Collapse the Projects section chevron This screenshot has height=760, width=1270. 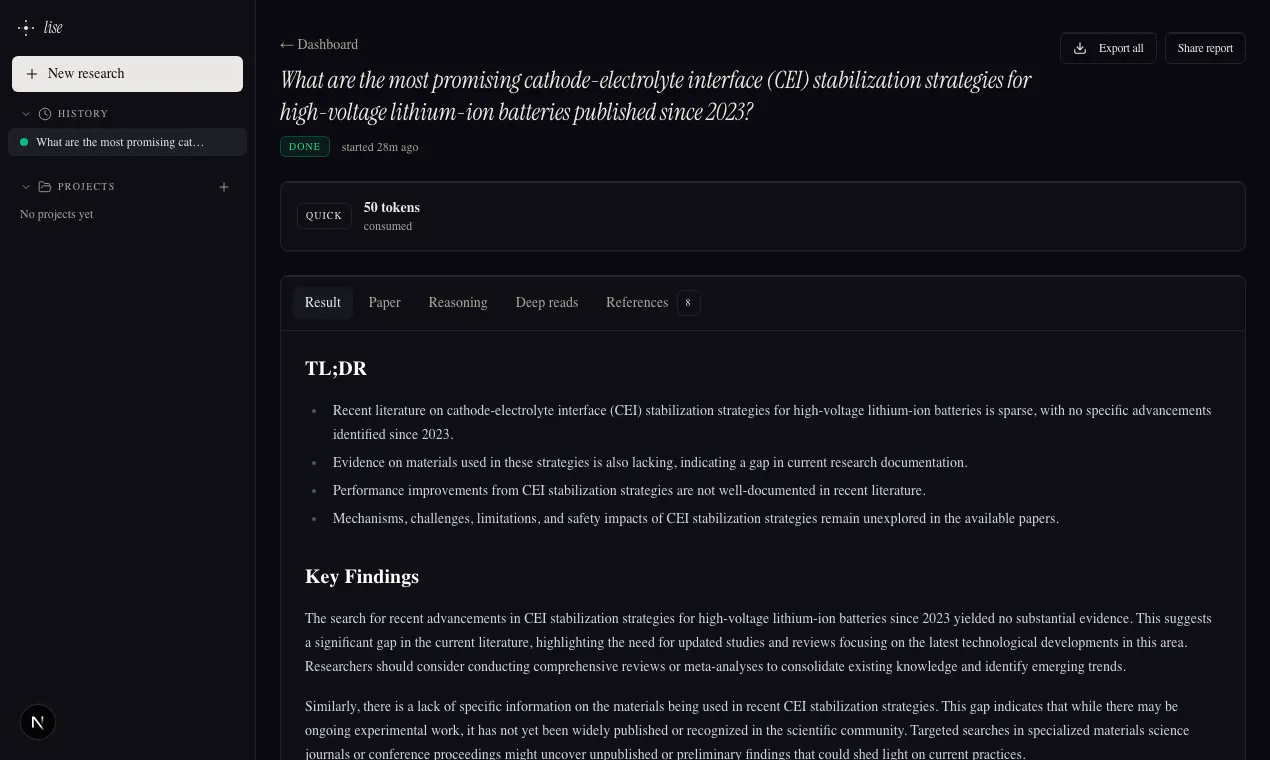(x=26, y=187)
